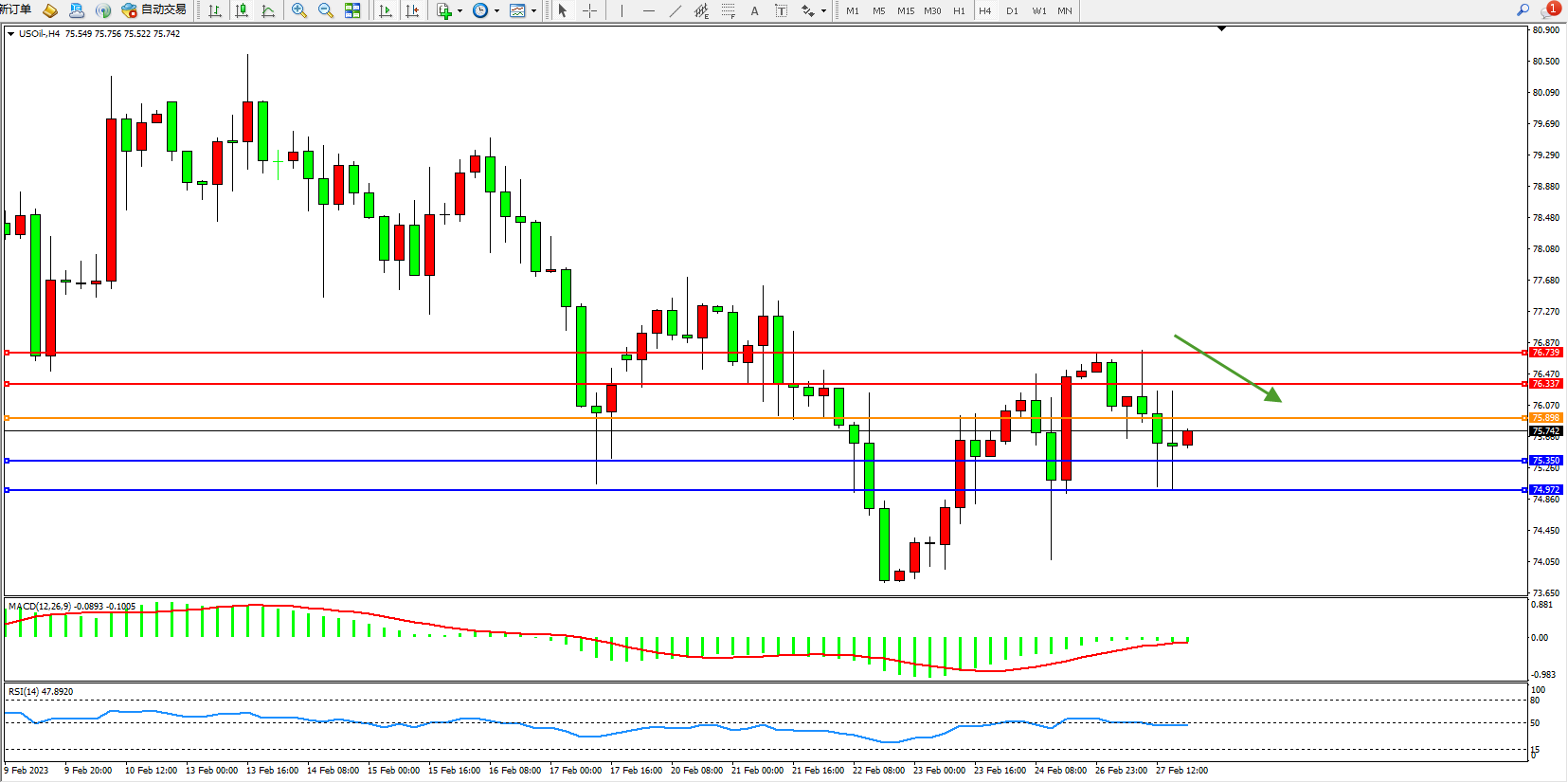Viewport: 1568px width, 783px height.
Task: Switch to the D1 timeframe
Action: tap(1012, 10)
